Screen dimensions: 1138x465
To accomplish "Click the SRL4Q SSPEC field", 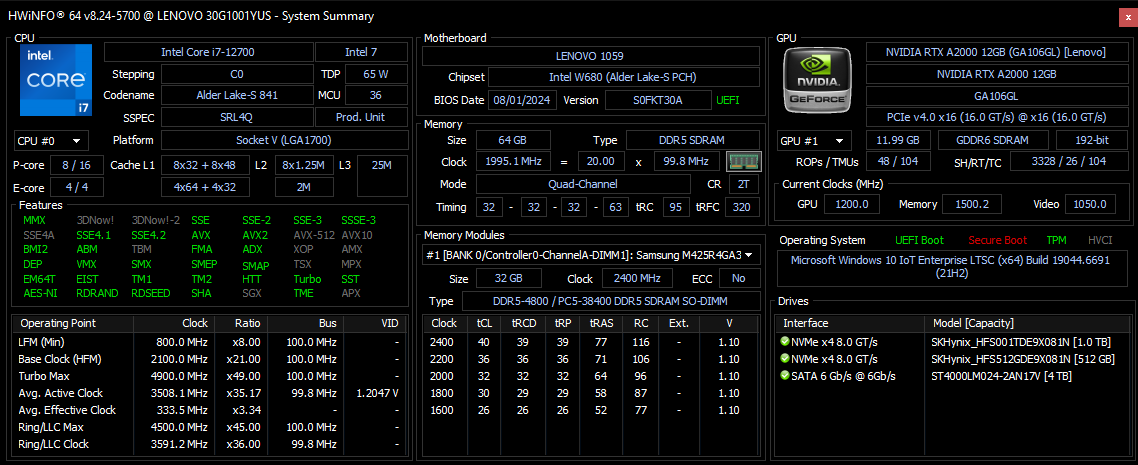I will [x=236, y=117].
